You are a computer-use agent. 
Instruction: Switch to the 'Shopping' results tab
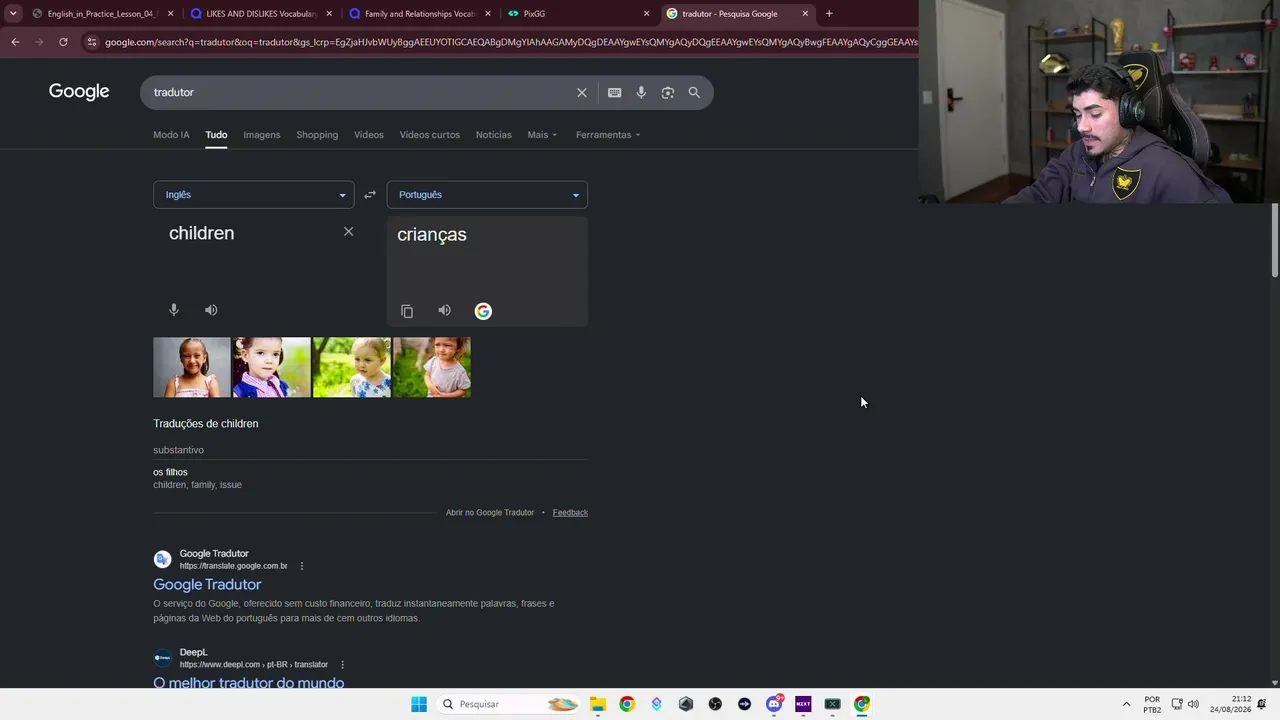317,135
